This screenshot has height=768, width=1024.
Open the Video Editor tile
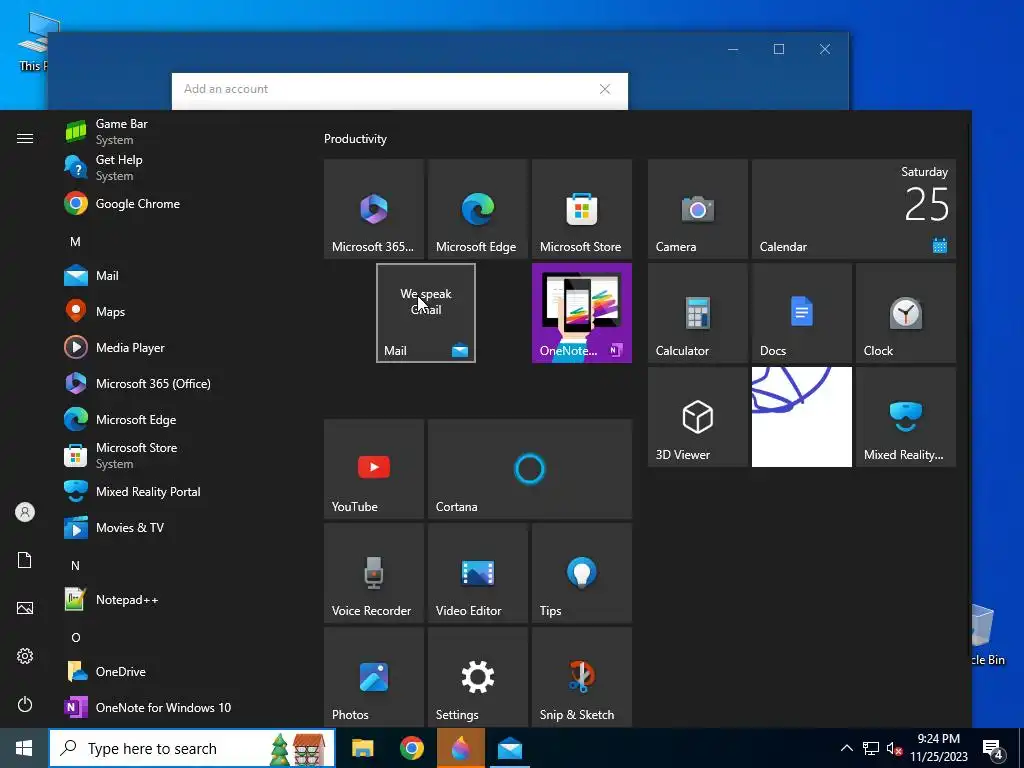(477, 573)
